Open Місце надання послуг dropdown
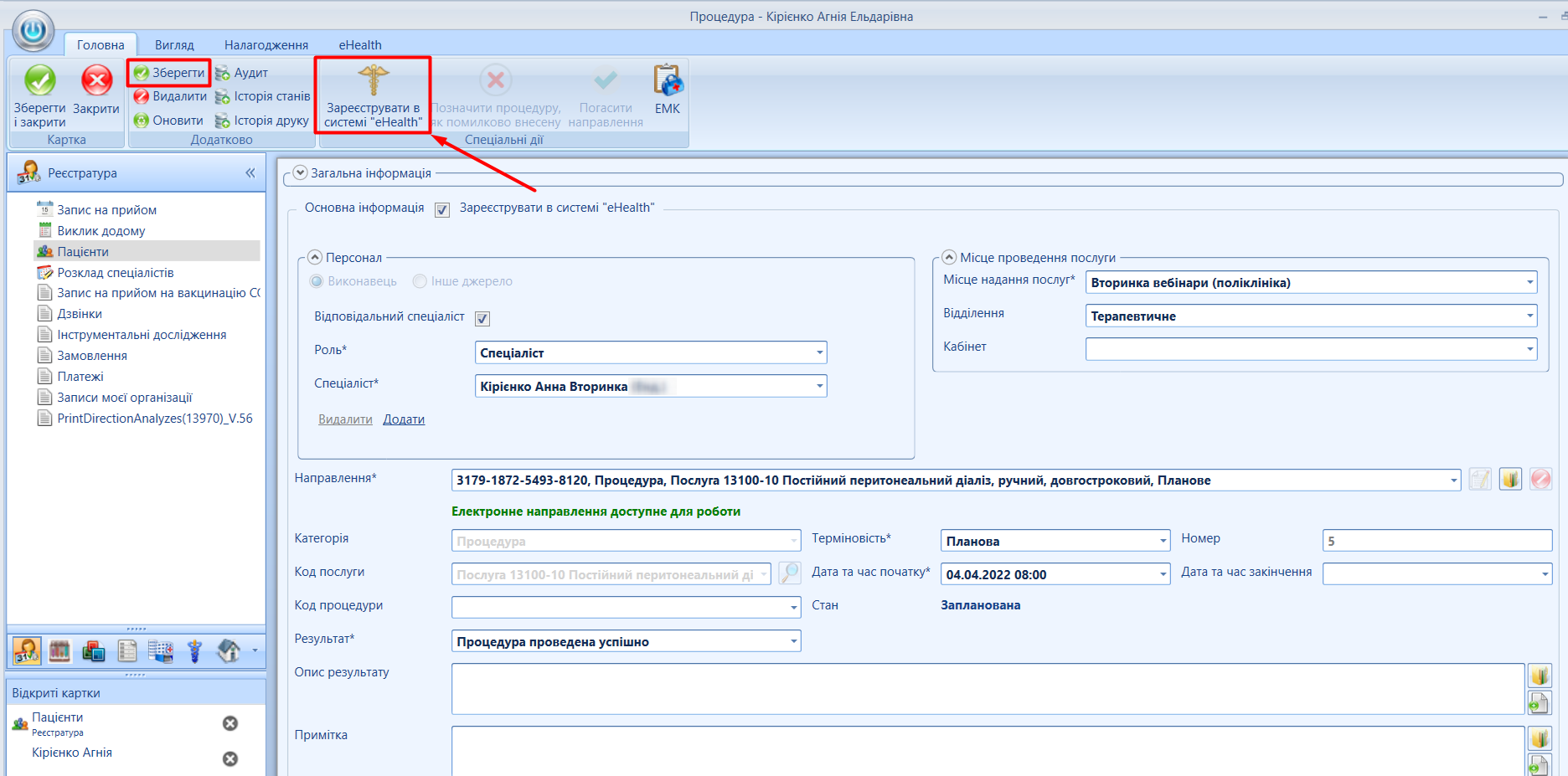1568x776 pixels. pyautogui.click(x=1529, y=282)
